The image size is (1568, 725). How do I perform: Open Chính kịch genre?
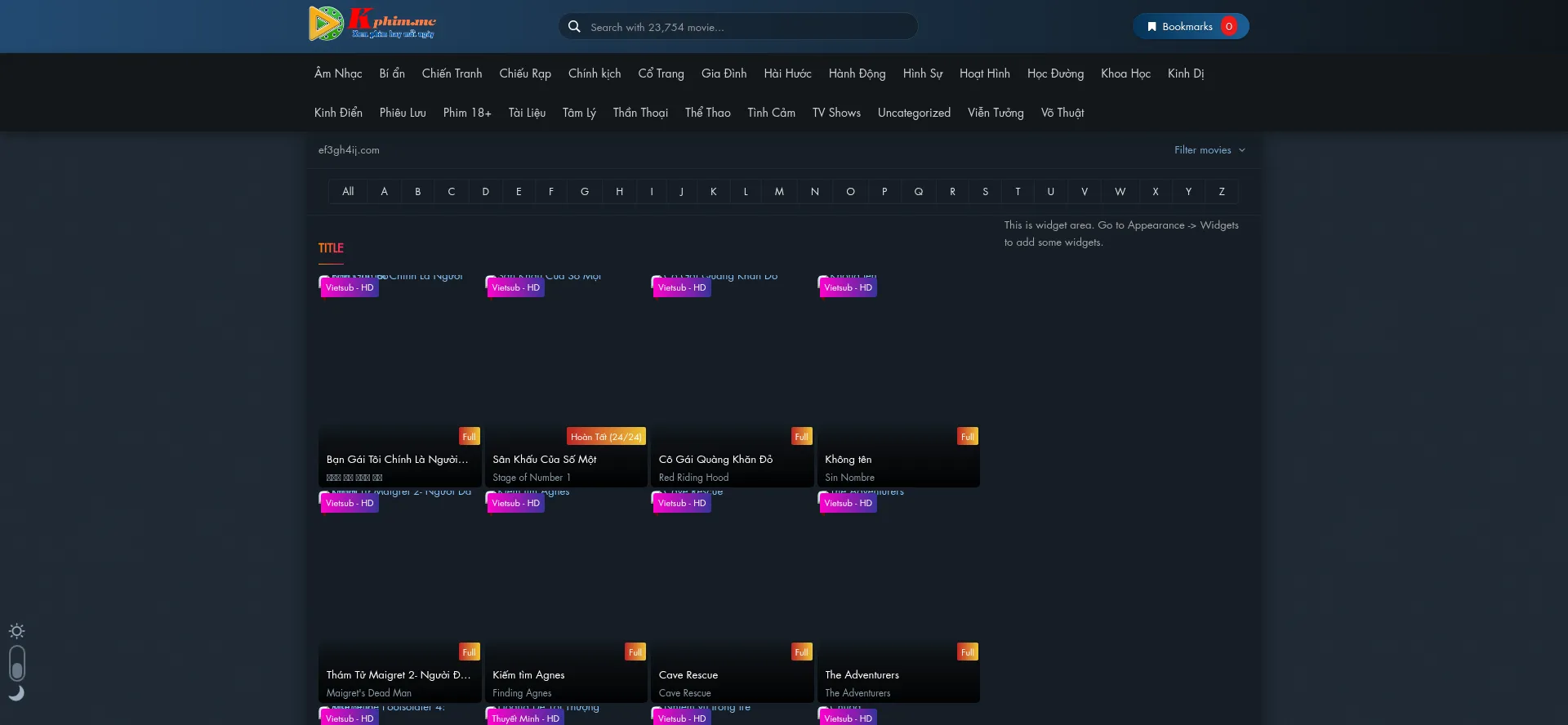tap(595, 73)
